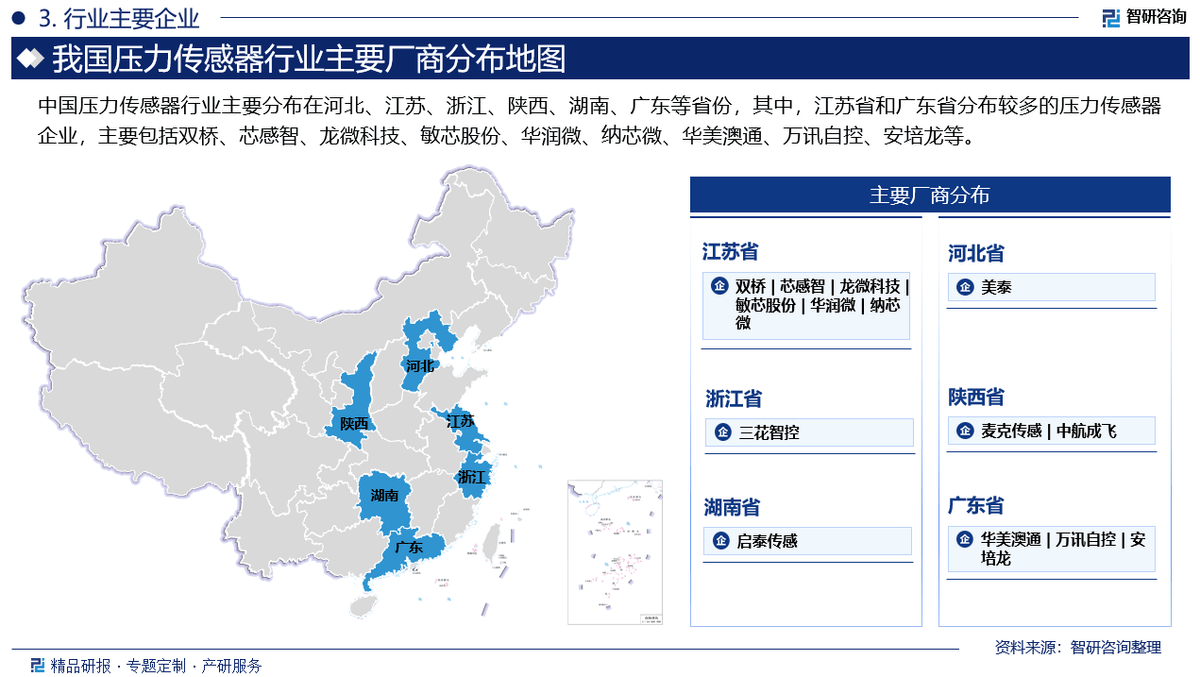Click the diamond icon beside the main title

click(32, 59)
